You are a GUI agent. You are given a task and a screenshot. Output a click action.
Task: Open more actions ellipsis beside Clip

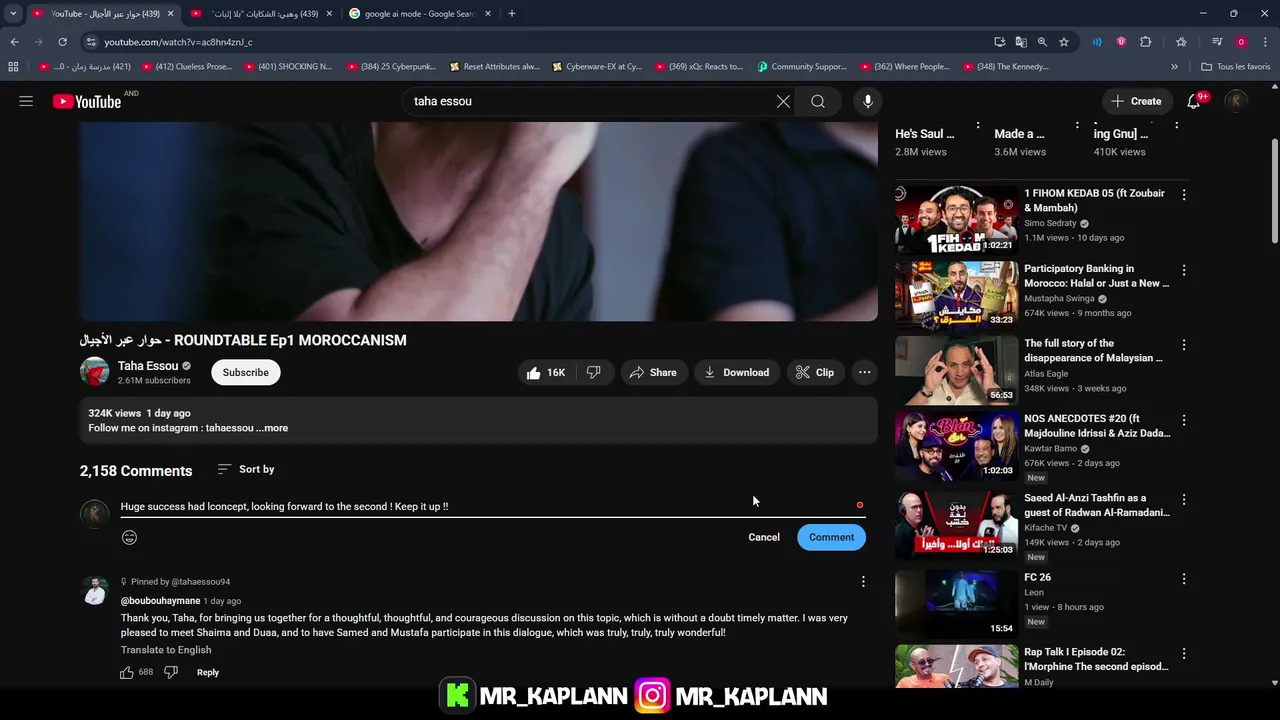tap(864, 372)
